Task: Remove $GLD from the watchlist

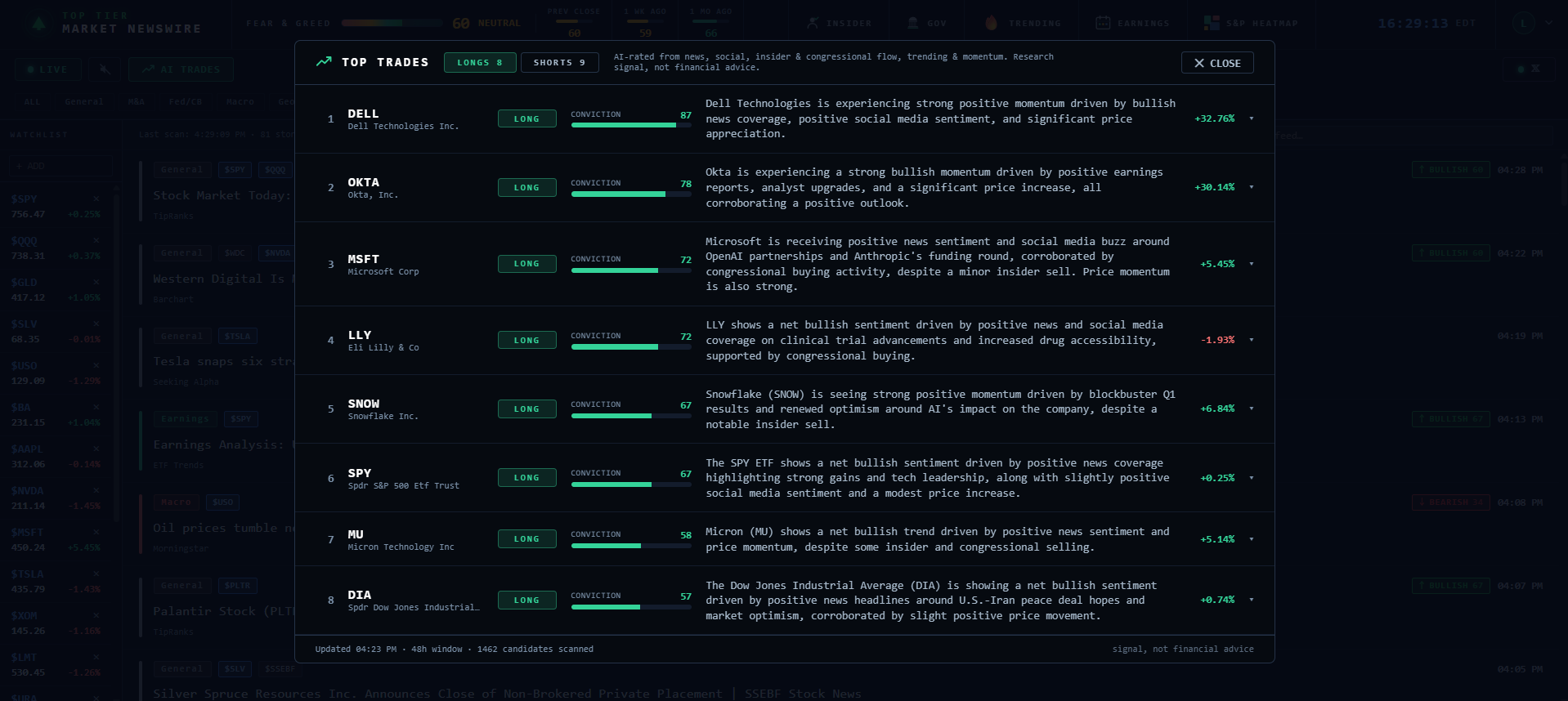Action: pyautogui.click(x=96, y=282)
